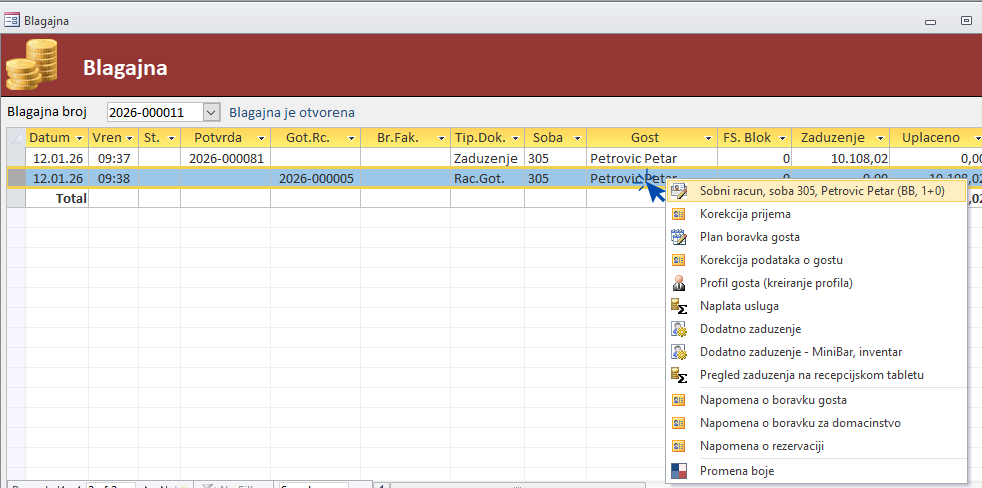Expand the Datum column filter arrow
The width and height of the screenshot is (982, 488).
pyautogui.click(x=79, y=138)
